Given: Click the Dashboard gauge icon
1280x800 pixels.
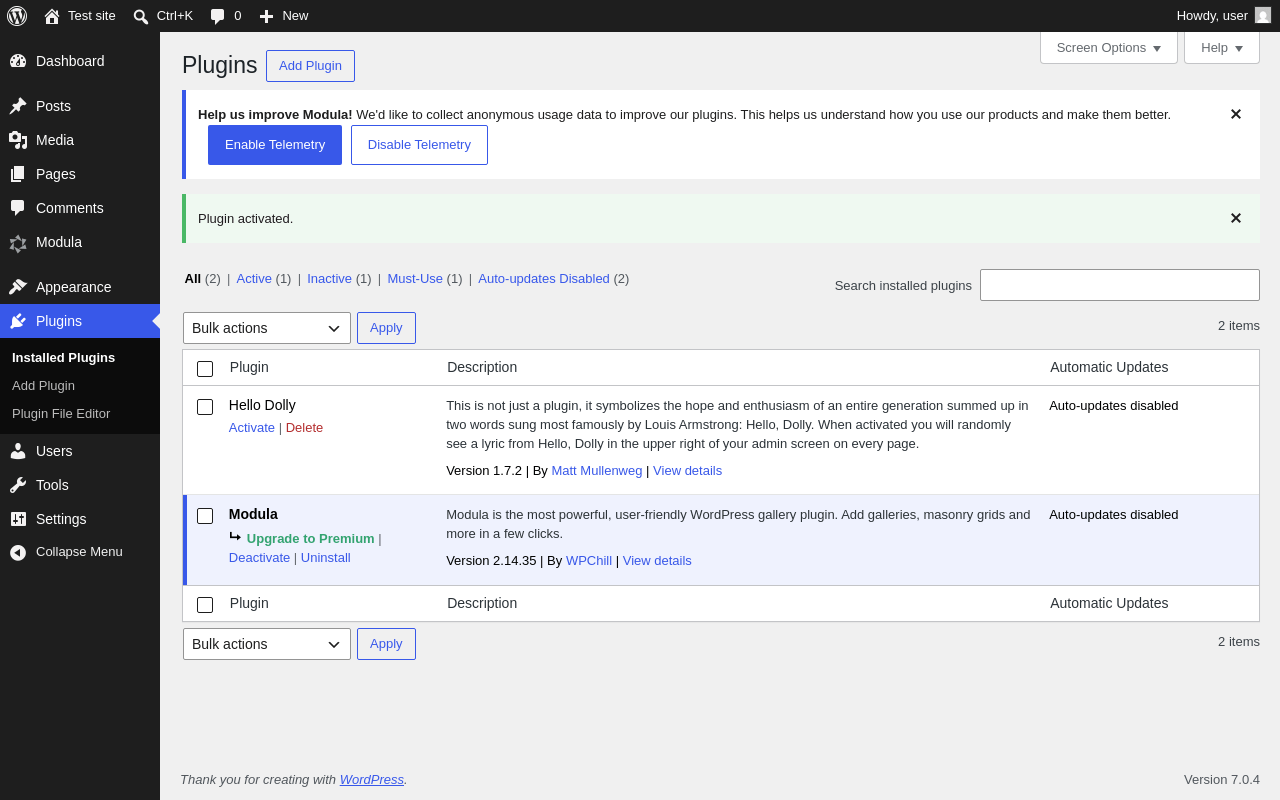Looking at the screenshot, I should click(18, 61).
